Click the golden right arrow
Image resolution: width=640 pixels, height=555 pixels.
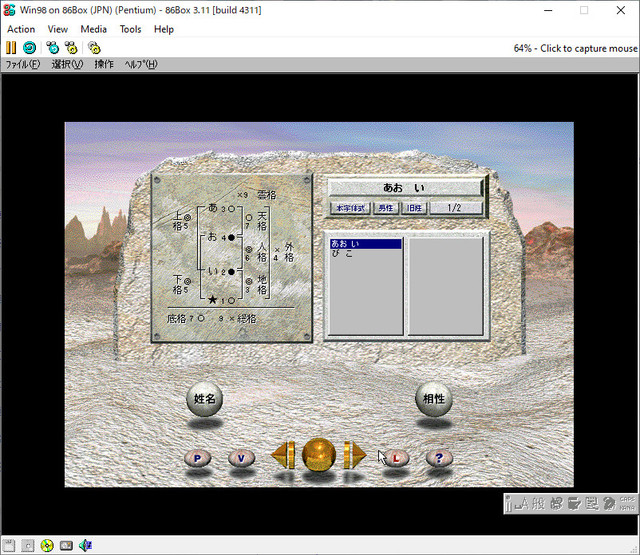pos(354,455)
